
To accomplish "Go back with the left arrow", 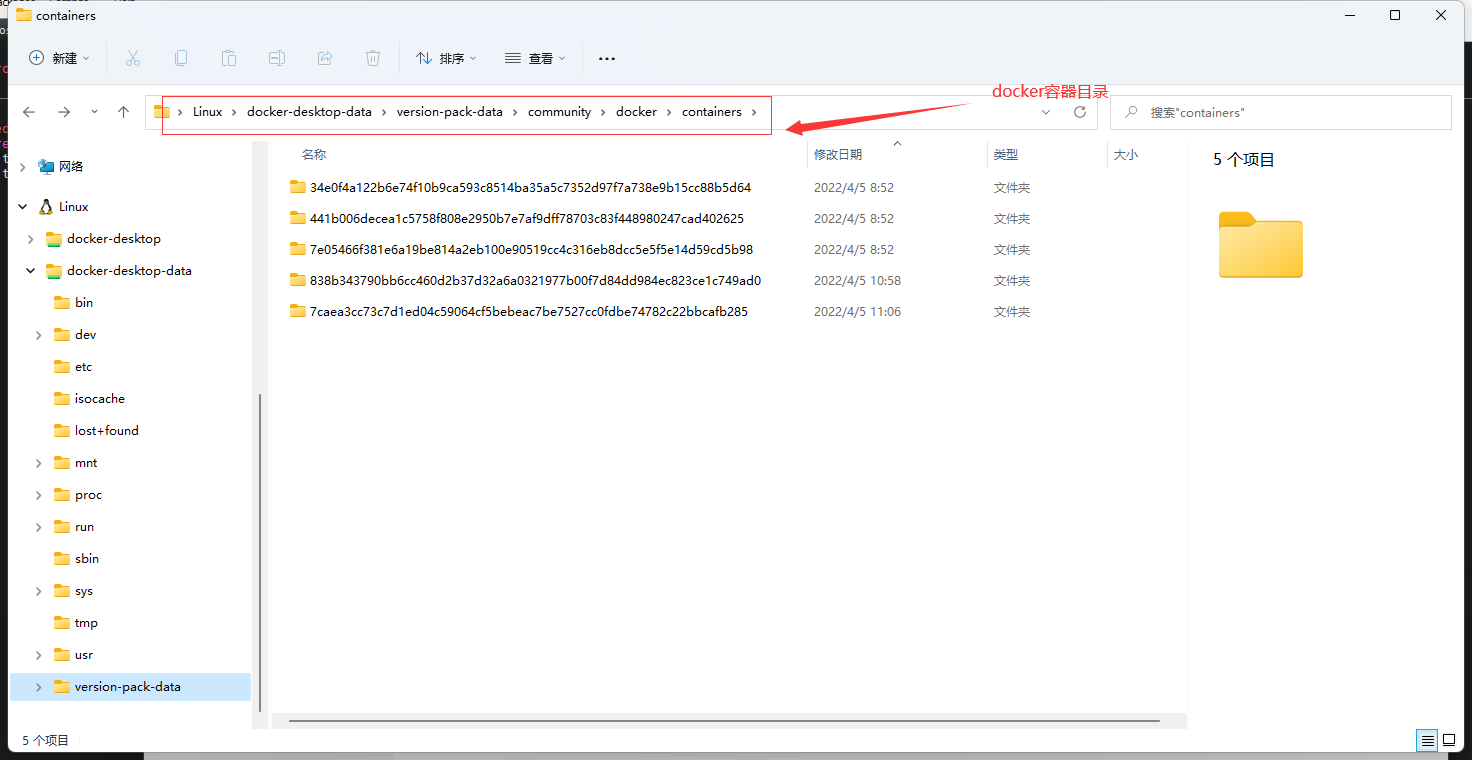I will [x=29, y=112].
